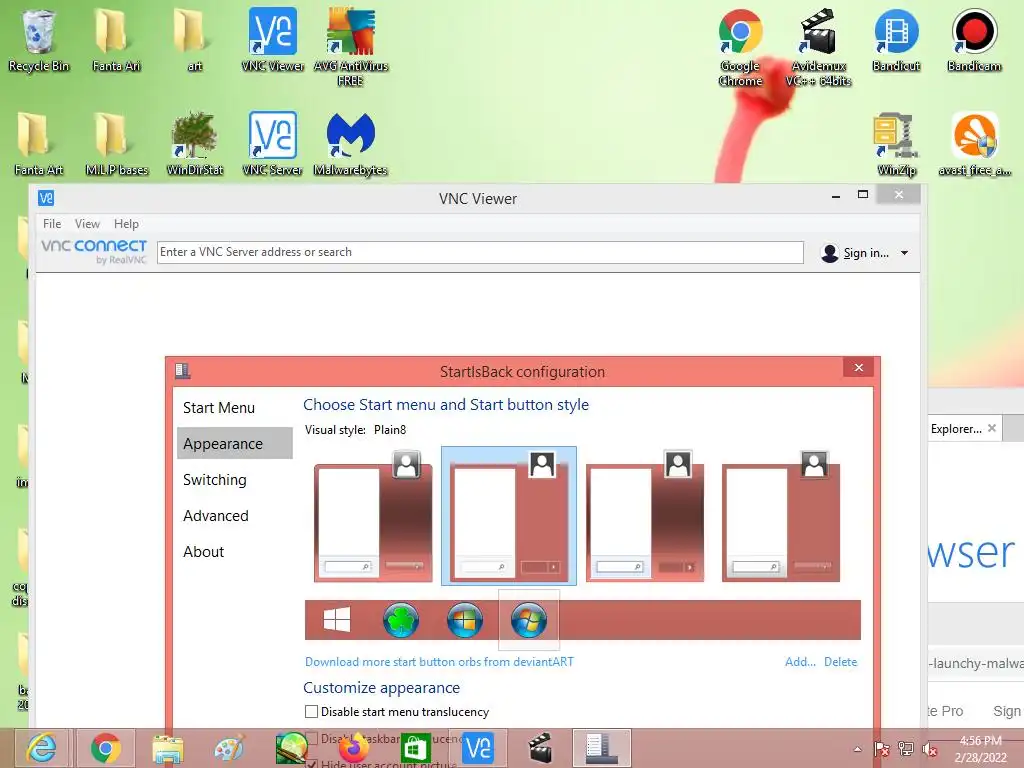The height and width of the screenshot is (768, 1024).
Task: Open the Help menu in VNC Viewer
Action: coord(126,223)
